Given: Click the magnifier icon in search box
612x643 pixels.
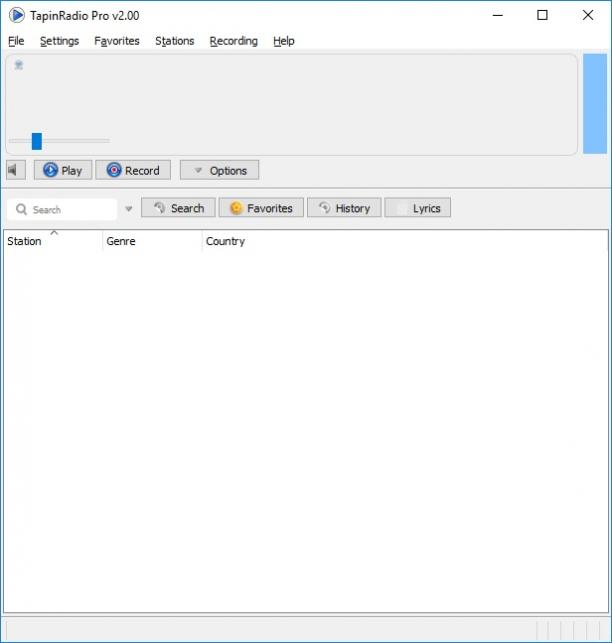Looking at the screenshot, I should [x=21, y=210].
